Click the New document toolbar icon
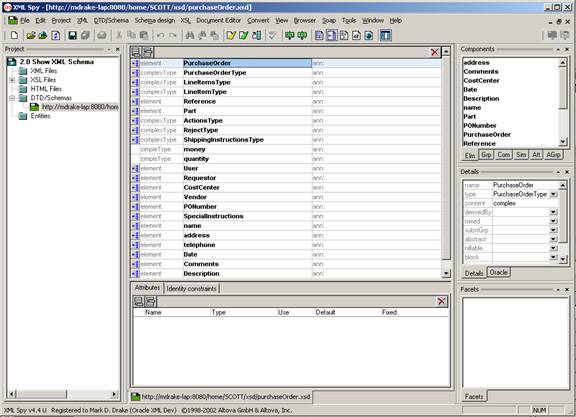 coord(14,35)
